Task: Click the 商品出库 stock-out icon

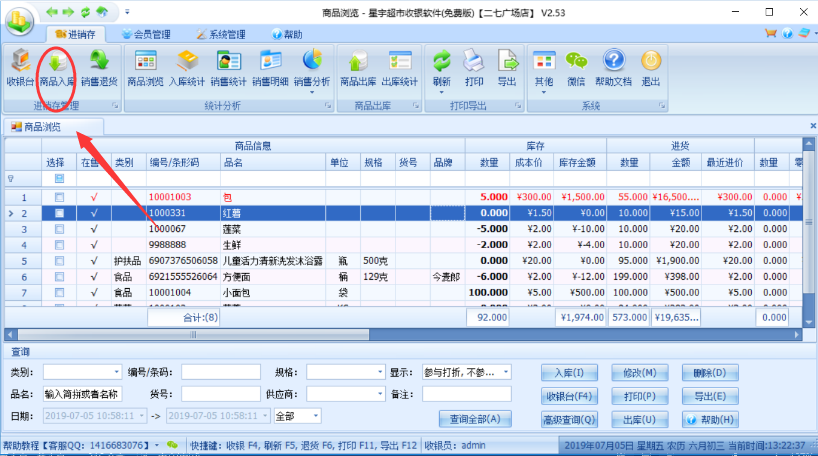Action: [358, 68]
